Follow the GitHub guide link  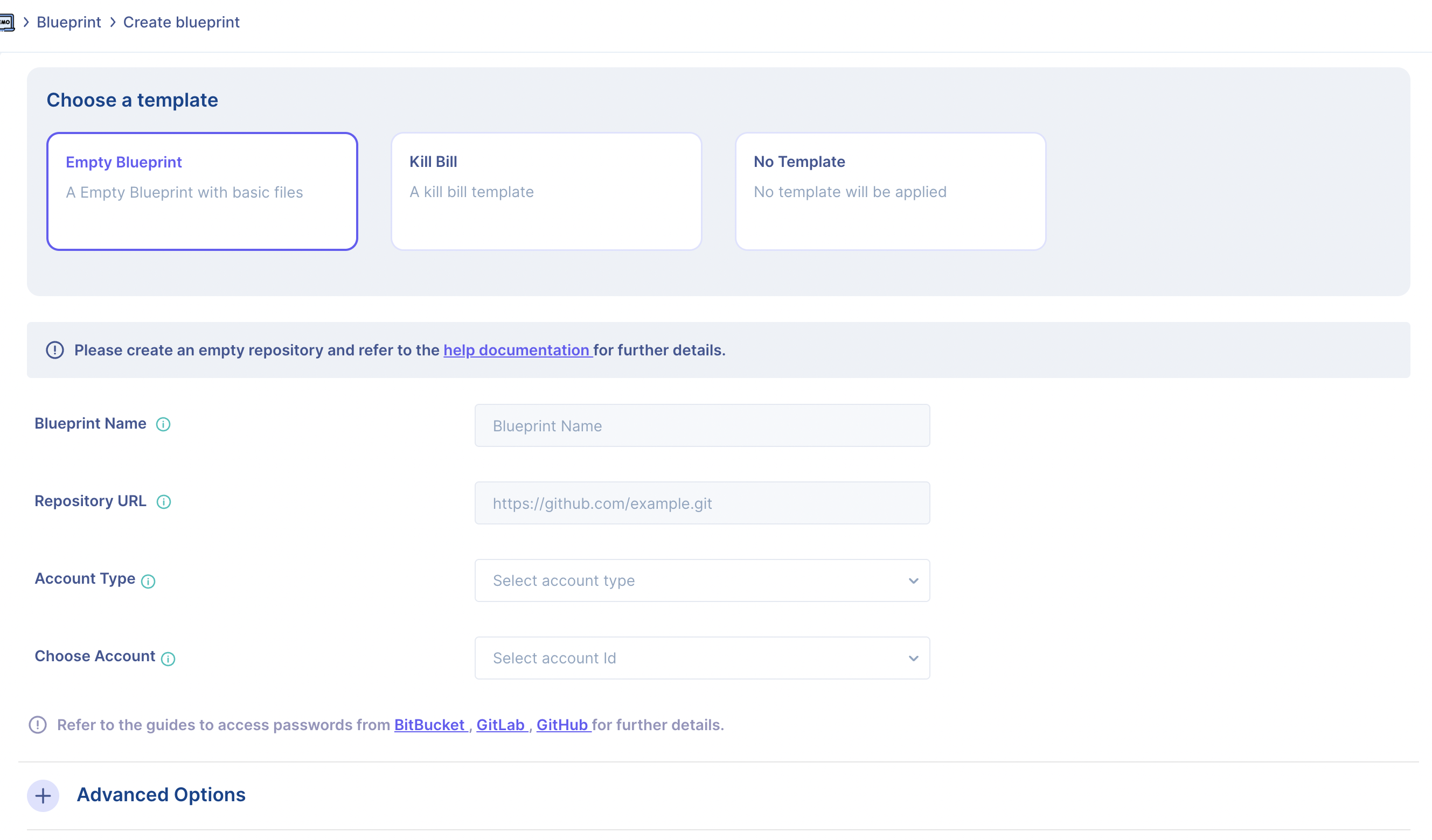point(562,725)
